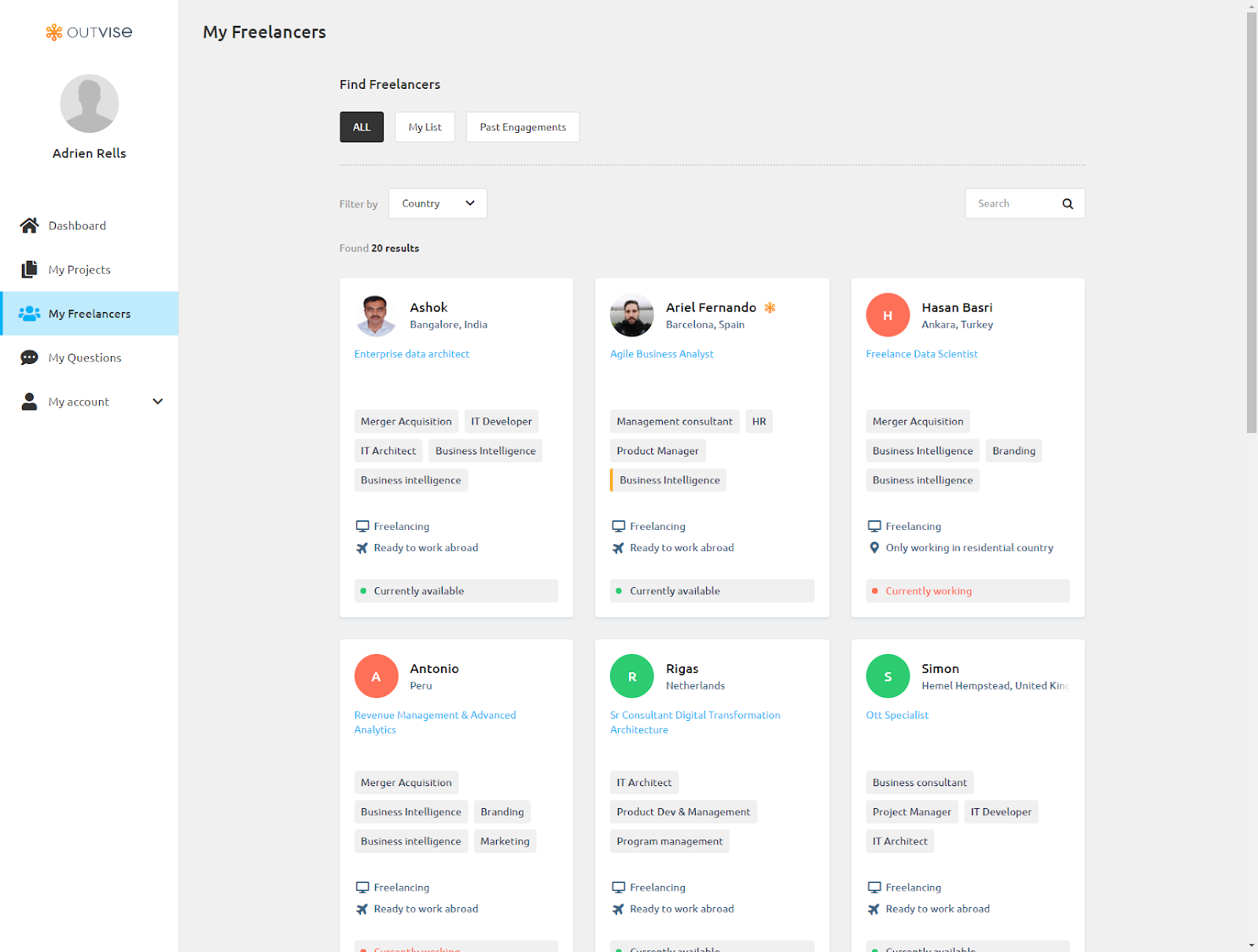Open My Questions chat bubble icon
The image size is (1258, 952).
click(x=29, y=358)
